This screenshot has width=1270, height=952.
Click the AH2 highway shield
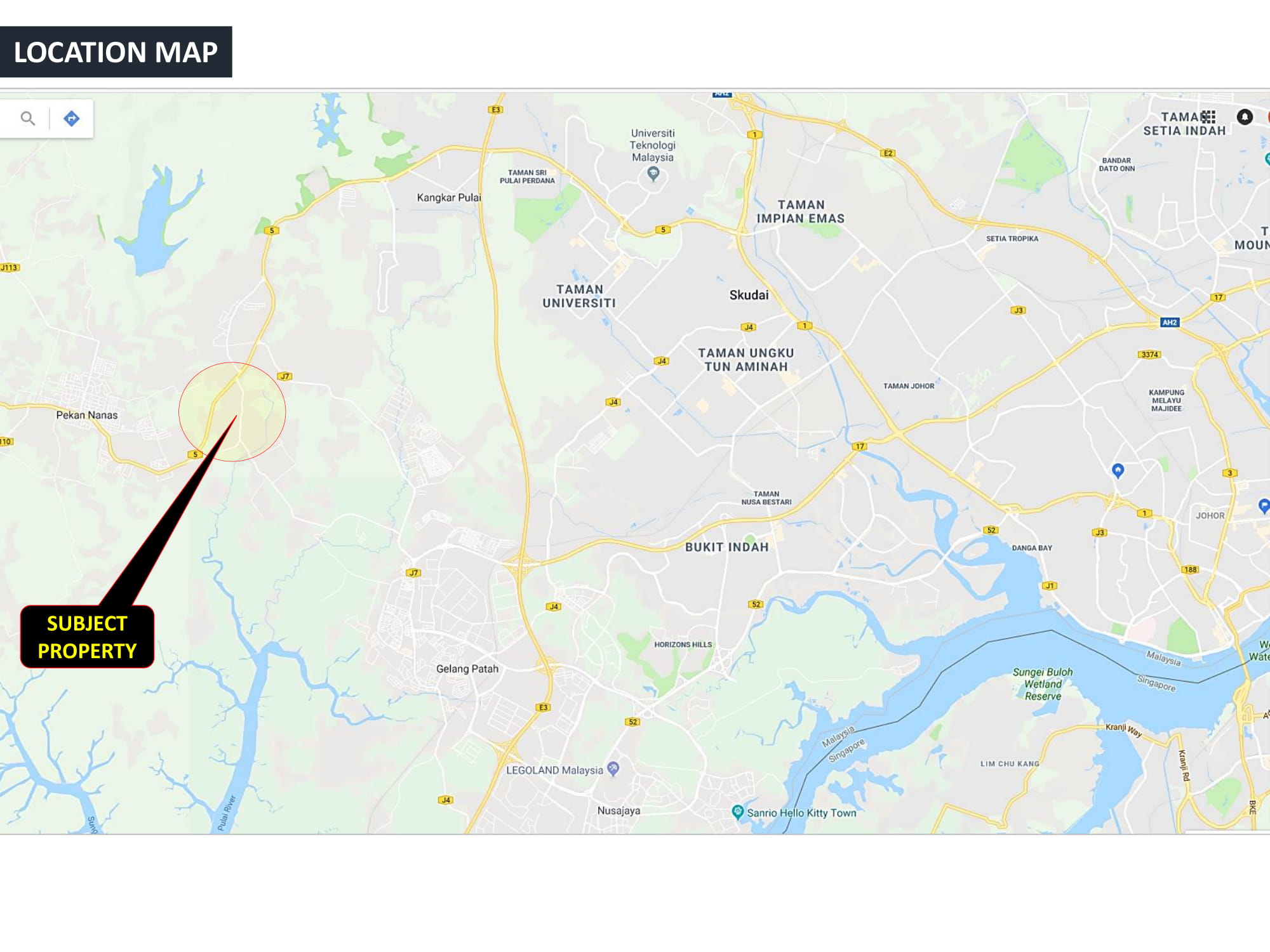(x=1169, y=322)
